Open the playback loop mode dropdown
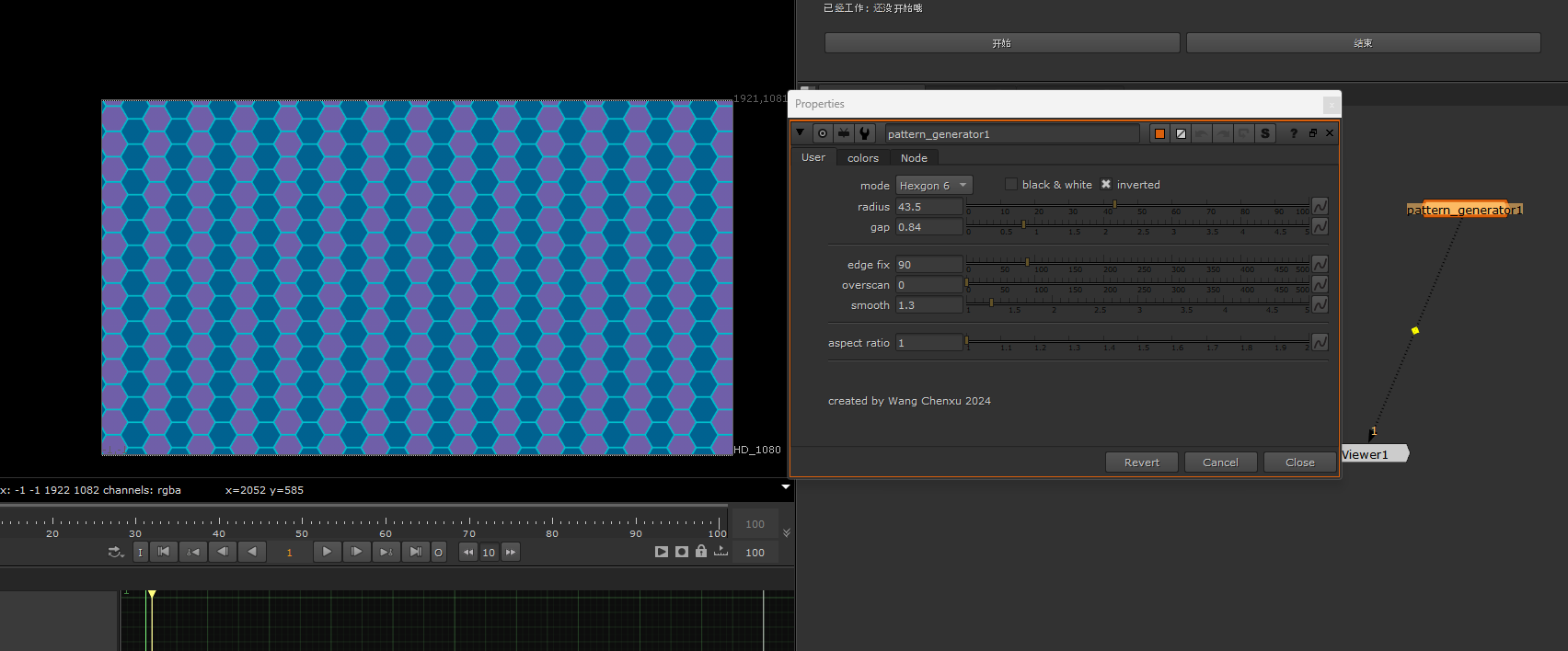This screenshot has height=651, width=1568. pyautogui.click(x=116, y=552)
